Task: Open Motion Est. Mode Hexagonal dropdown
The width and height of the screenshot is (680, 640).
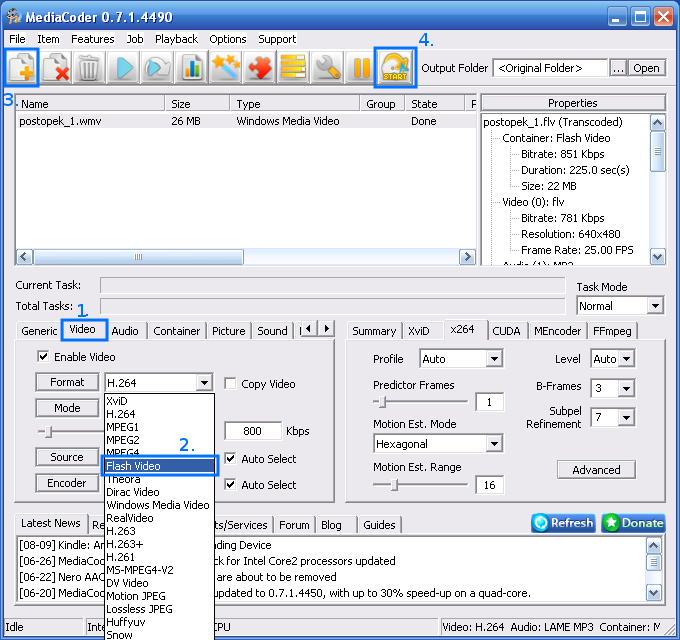Action: pyautogui.click(x=438, y=444)
